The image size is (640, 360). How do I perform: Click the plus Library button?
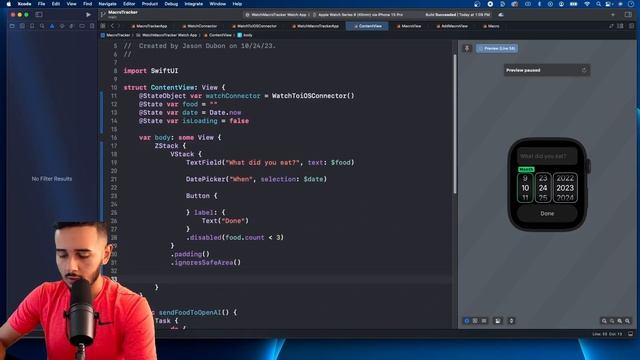click(613, 15)
